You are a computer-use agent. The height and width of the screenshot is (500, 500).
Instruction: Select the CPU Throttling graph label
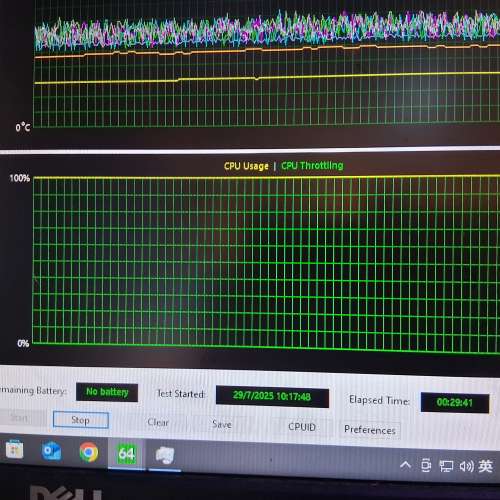click(x=312, y=165)
